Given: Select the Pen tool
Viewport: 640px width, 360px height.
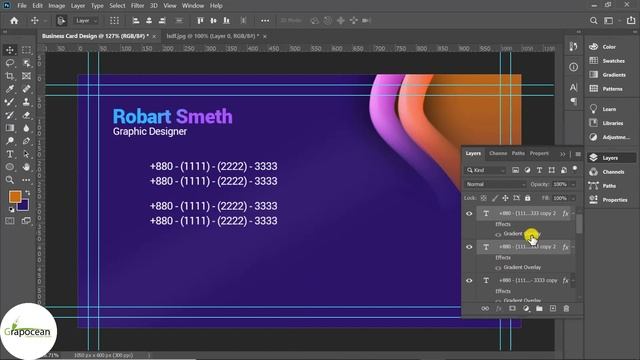Looking at the screenshot, I should [x=26, y=141].
